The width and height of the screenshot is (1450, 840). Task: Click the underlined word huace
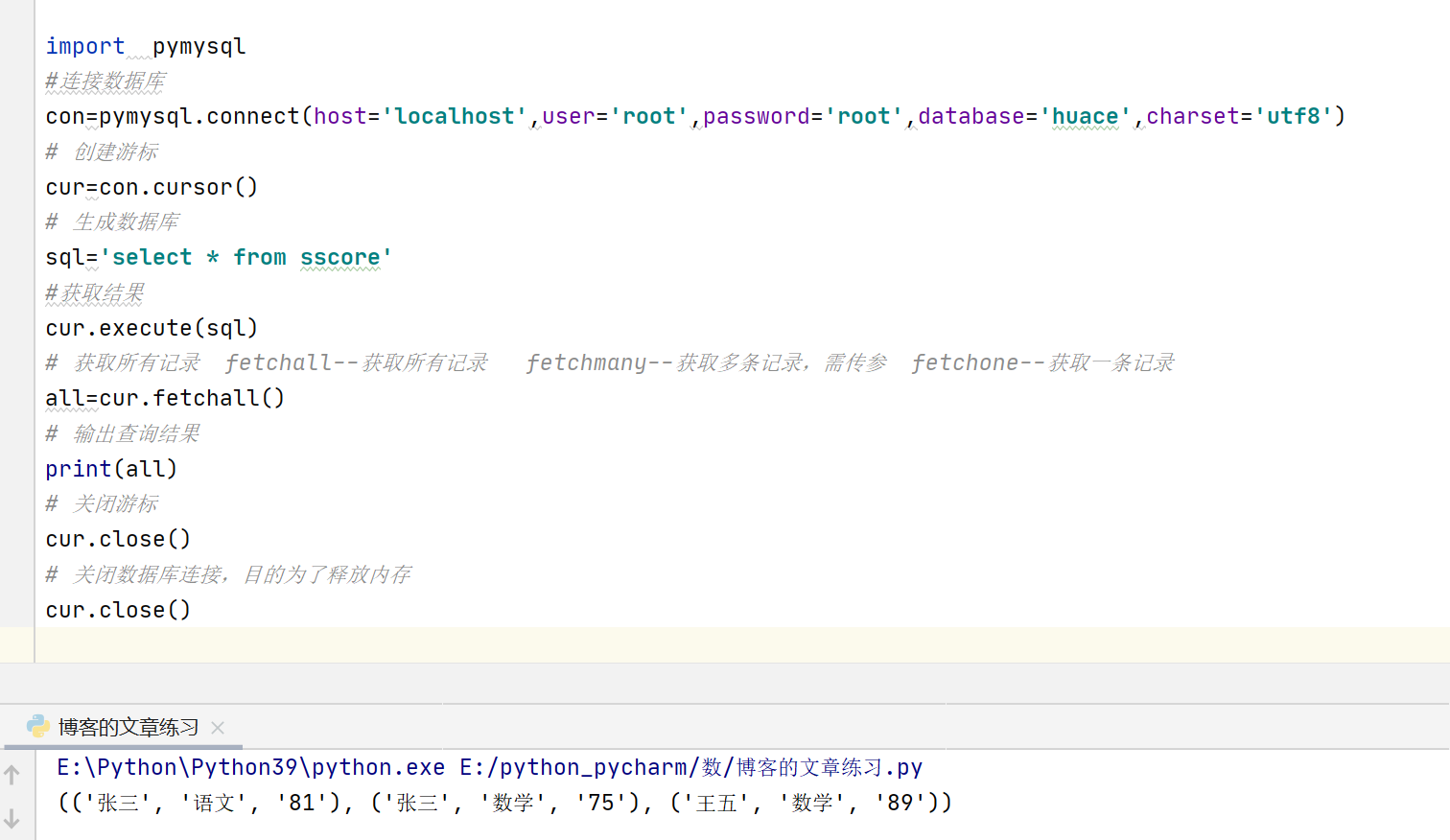[1086, 115]
